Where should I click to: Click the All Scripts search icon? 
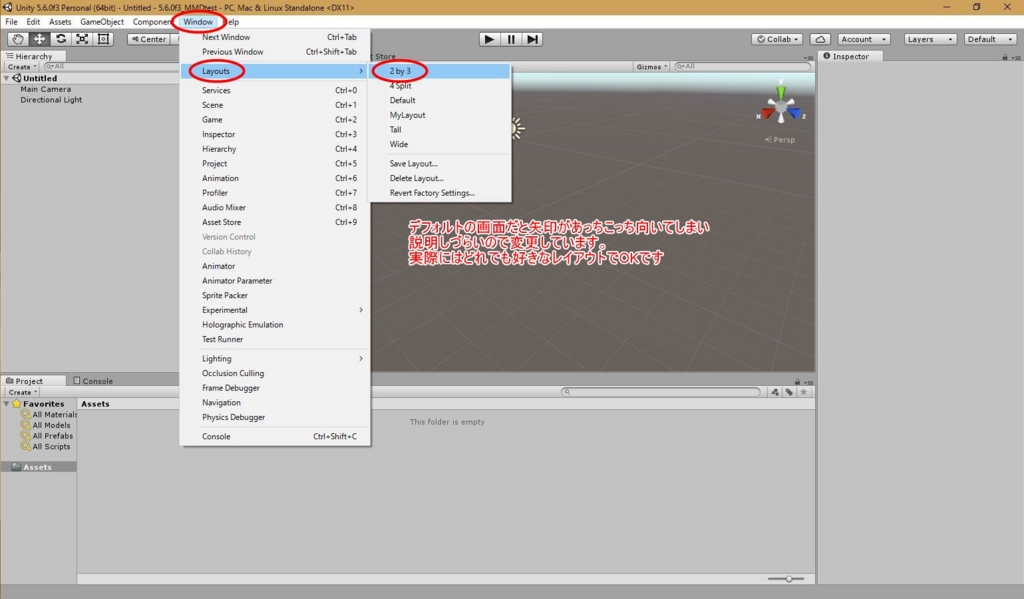25,446
